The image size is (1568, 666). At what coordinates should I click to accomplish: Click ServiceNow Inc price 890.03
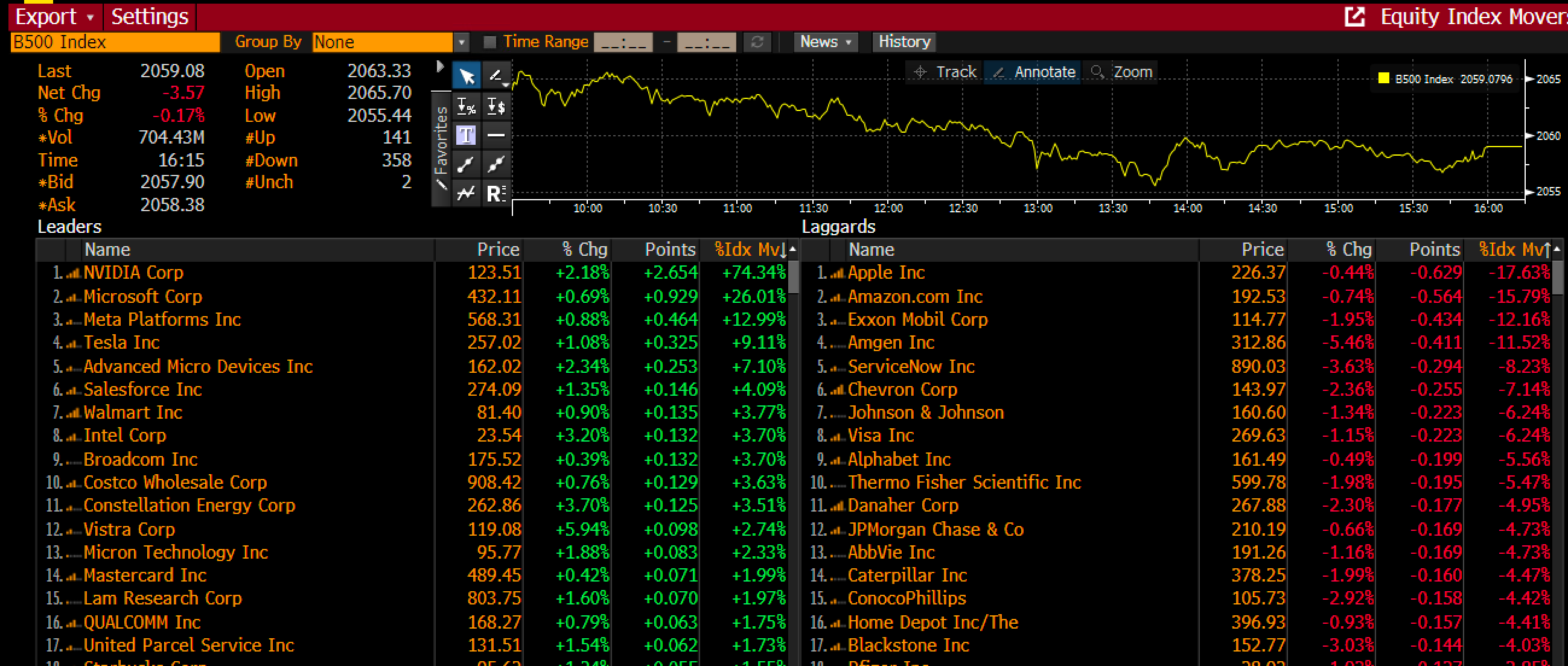click(1258, 367)
